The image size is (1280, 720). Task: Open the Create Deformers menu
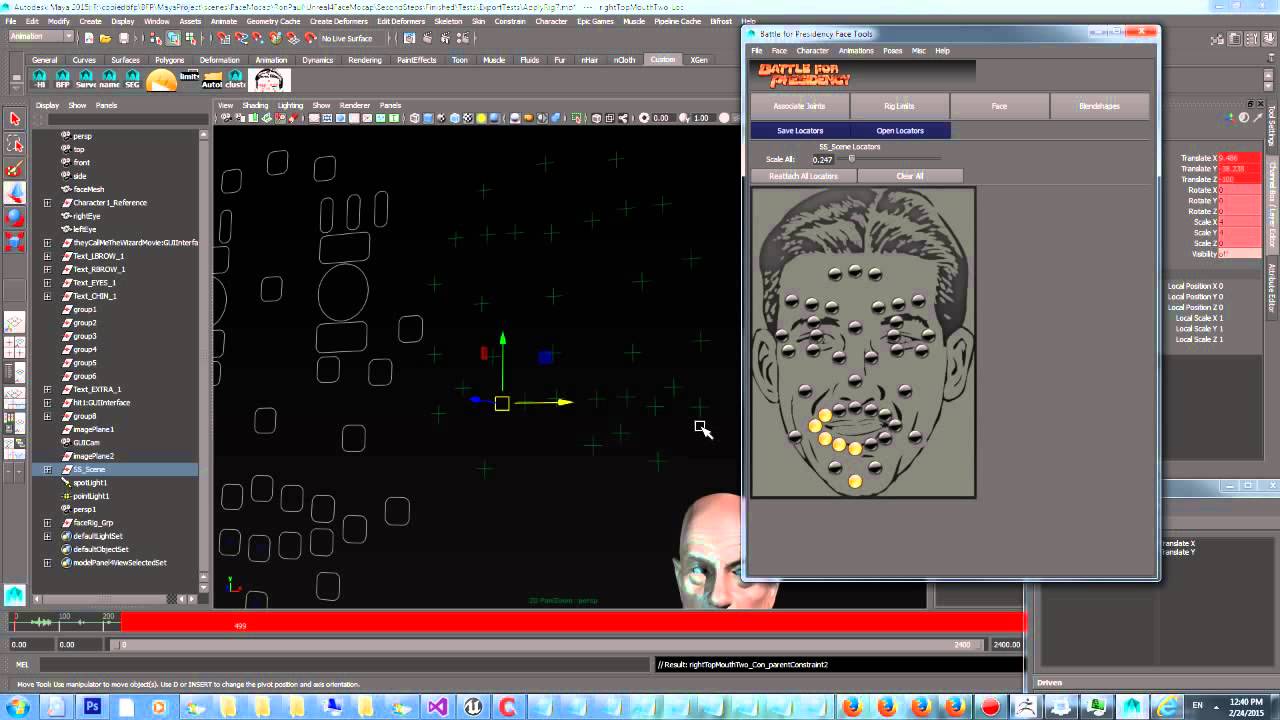339,21
